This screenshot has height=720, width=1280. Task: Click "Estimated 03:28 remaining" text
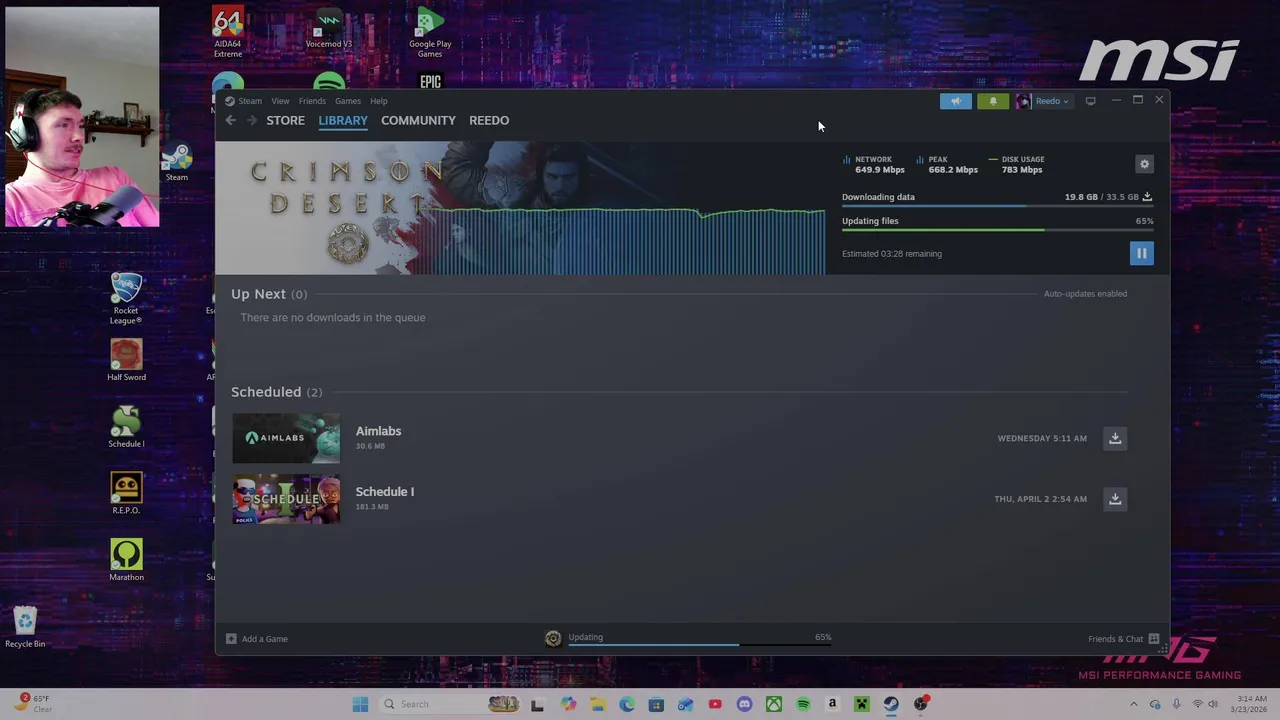(892, 254)
